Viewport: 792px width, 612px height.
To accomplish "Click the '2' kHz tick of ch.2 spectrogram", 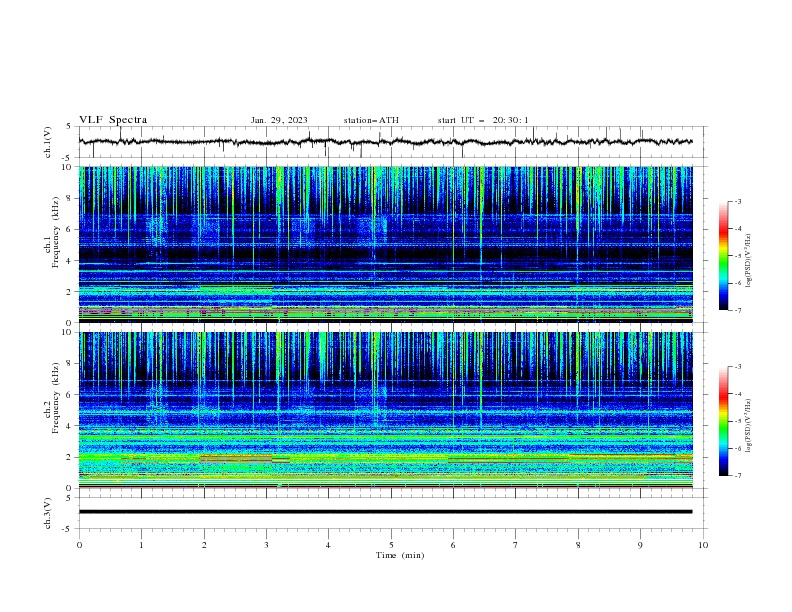I will 69,457.
